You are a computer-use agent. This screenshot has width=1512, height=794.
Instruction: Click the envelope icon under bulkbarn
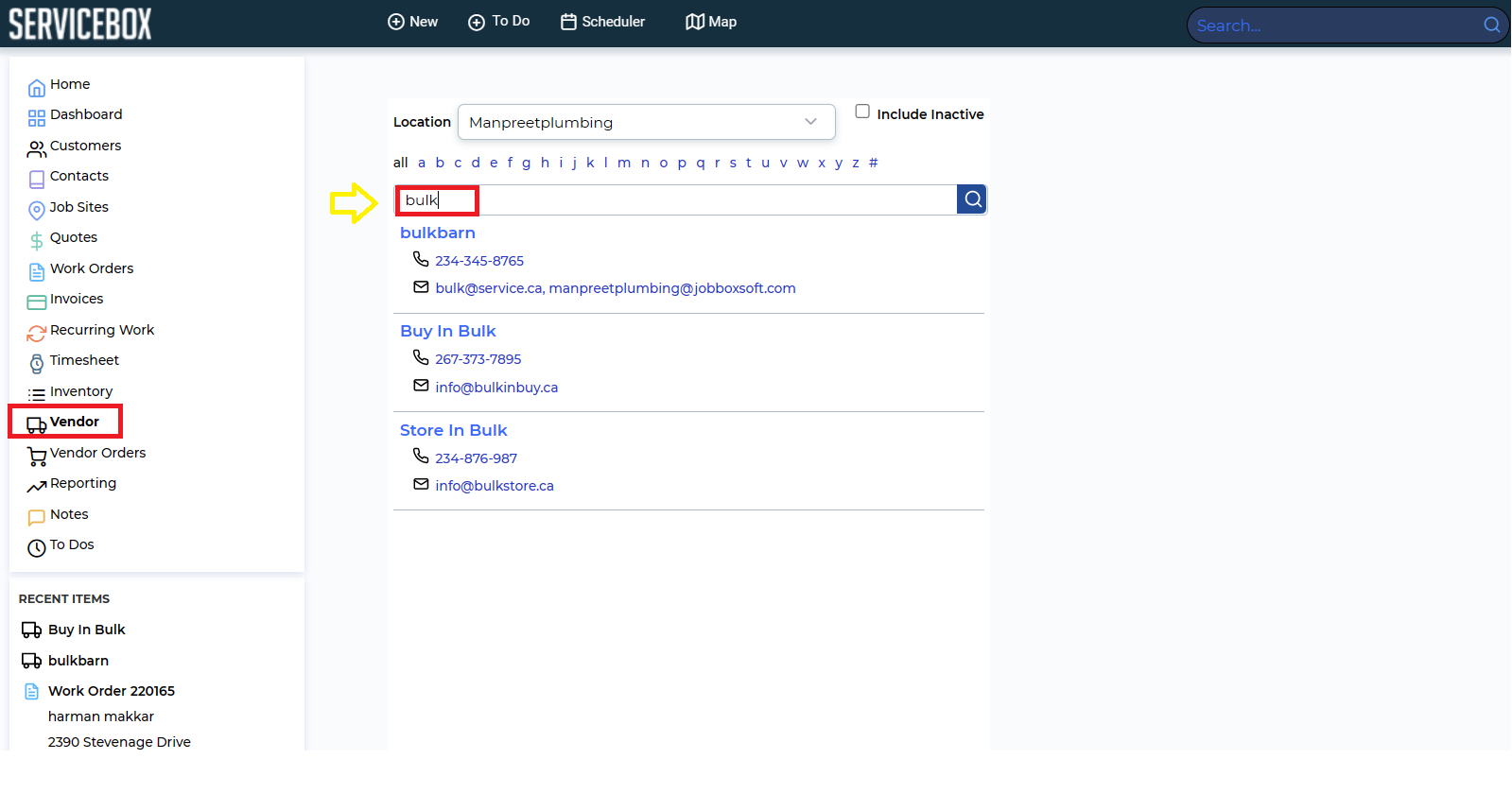(422, 286)
